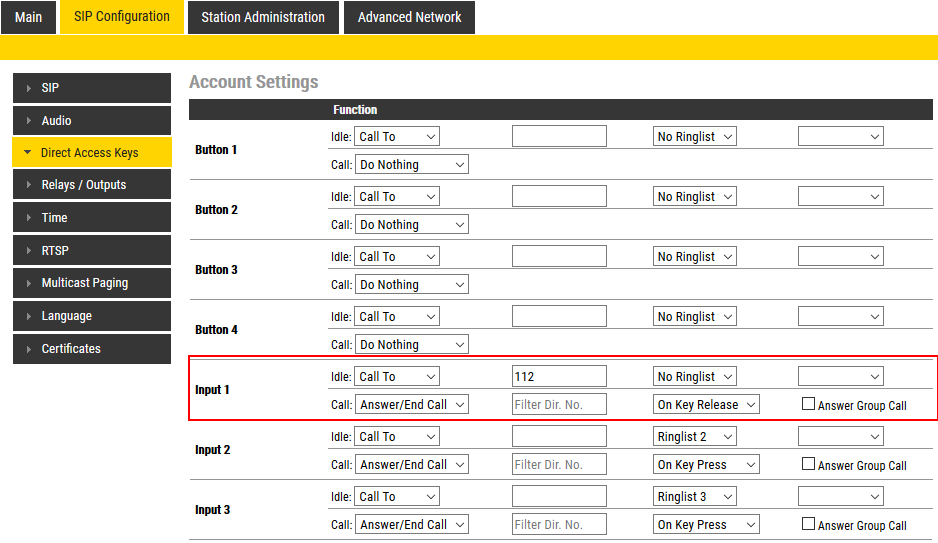
Task: Open the Advanced Network tab
Action: (x=409, y=17)
